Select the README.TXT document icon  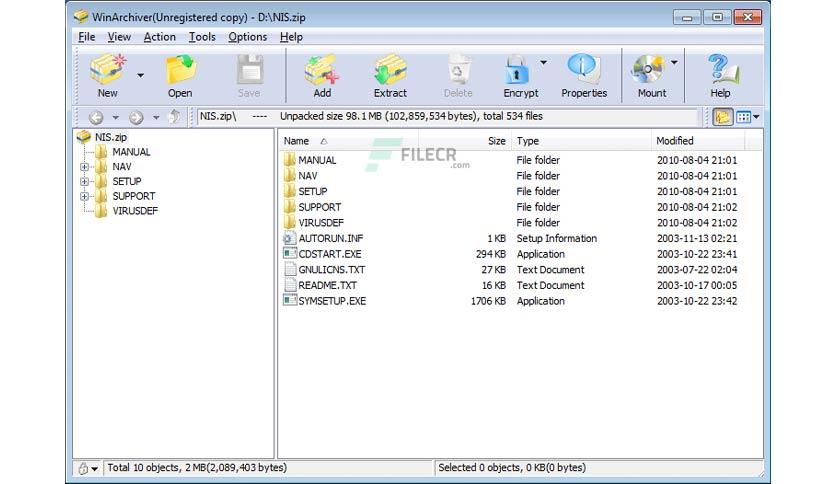[290, 285]
